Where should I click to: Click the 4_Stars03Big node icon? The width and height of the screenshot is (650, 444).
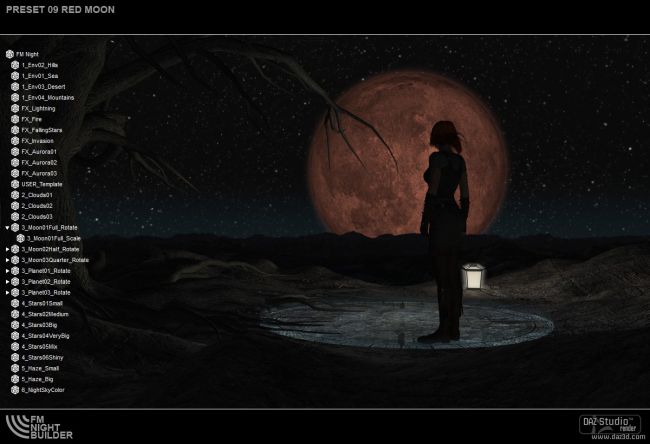pyautogui.click(x=15, y=325)
